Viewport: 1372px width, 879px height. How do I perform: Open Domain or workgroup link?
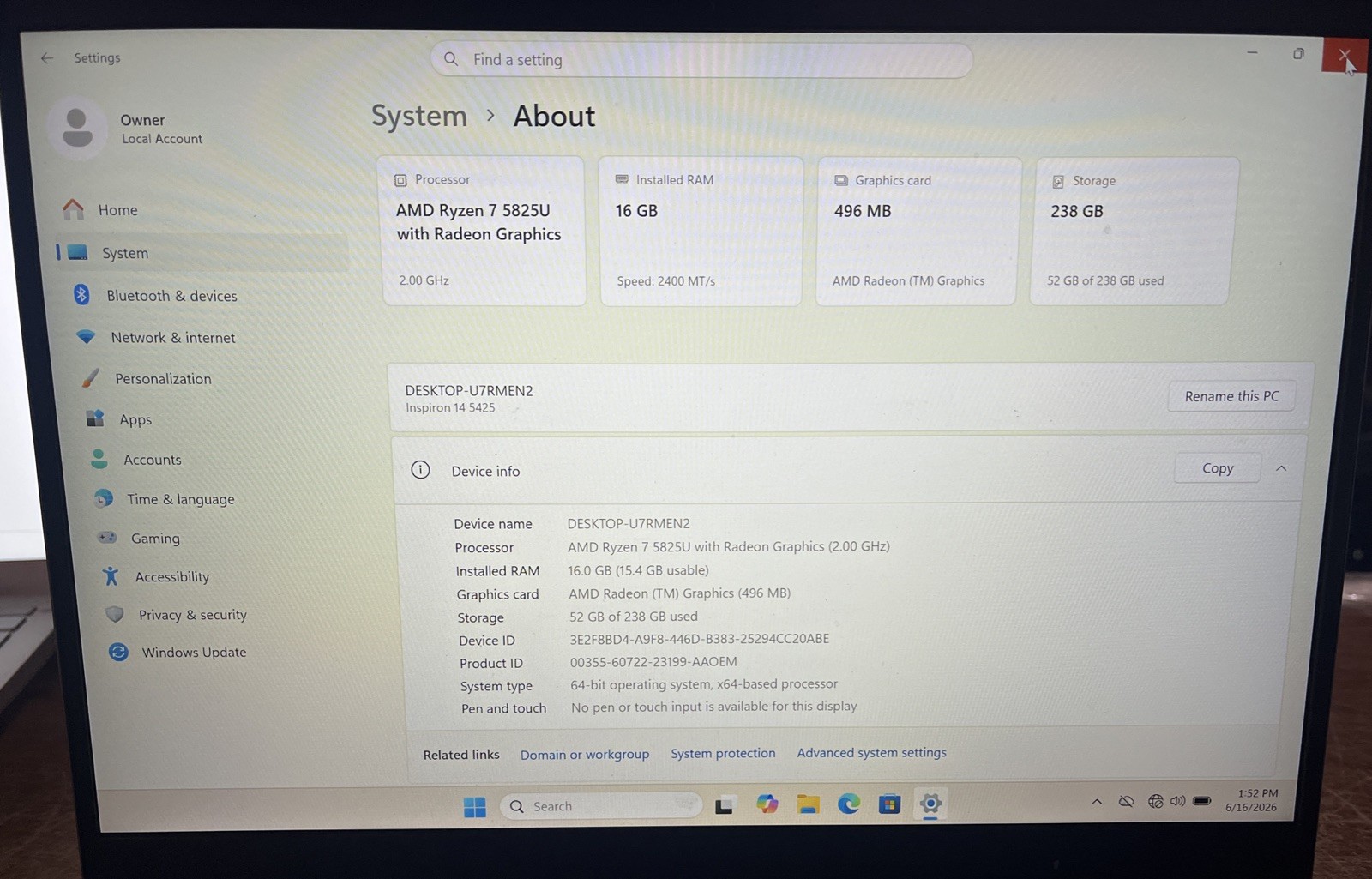click(585, 755)
